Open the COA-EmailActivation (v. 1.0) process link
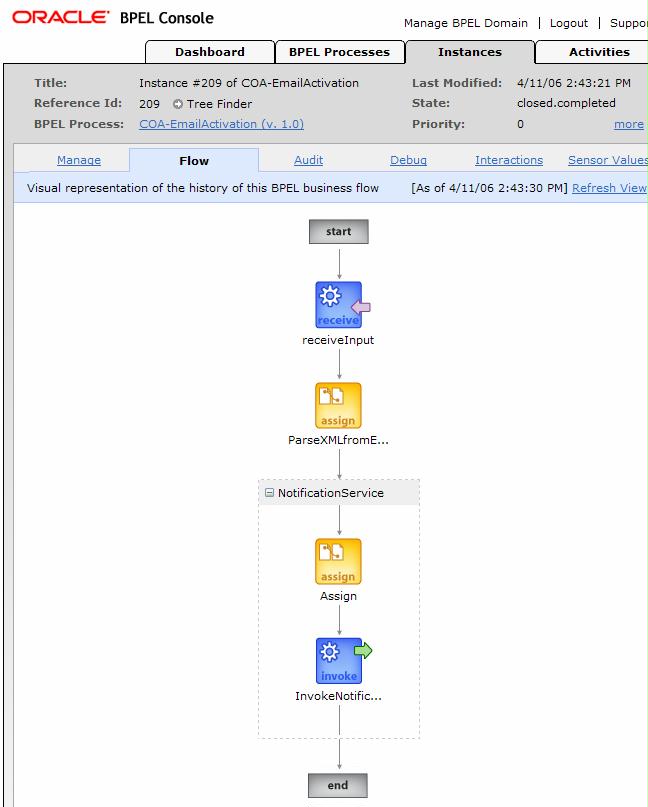This screenshot has height=807, width=648. 221,125
